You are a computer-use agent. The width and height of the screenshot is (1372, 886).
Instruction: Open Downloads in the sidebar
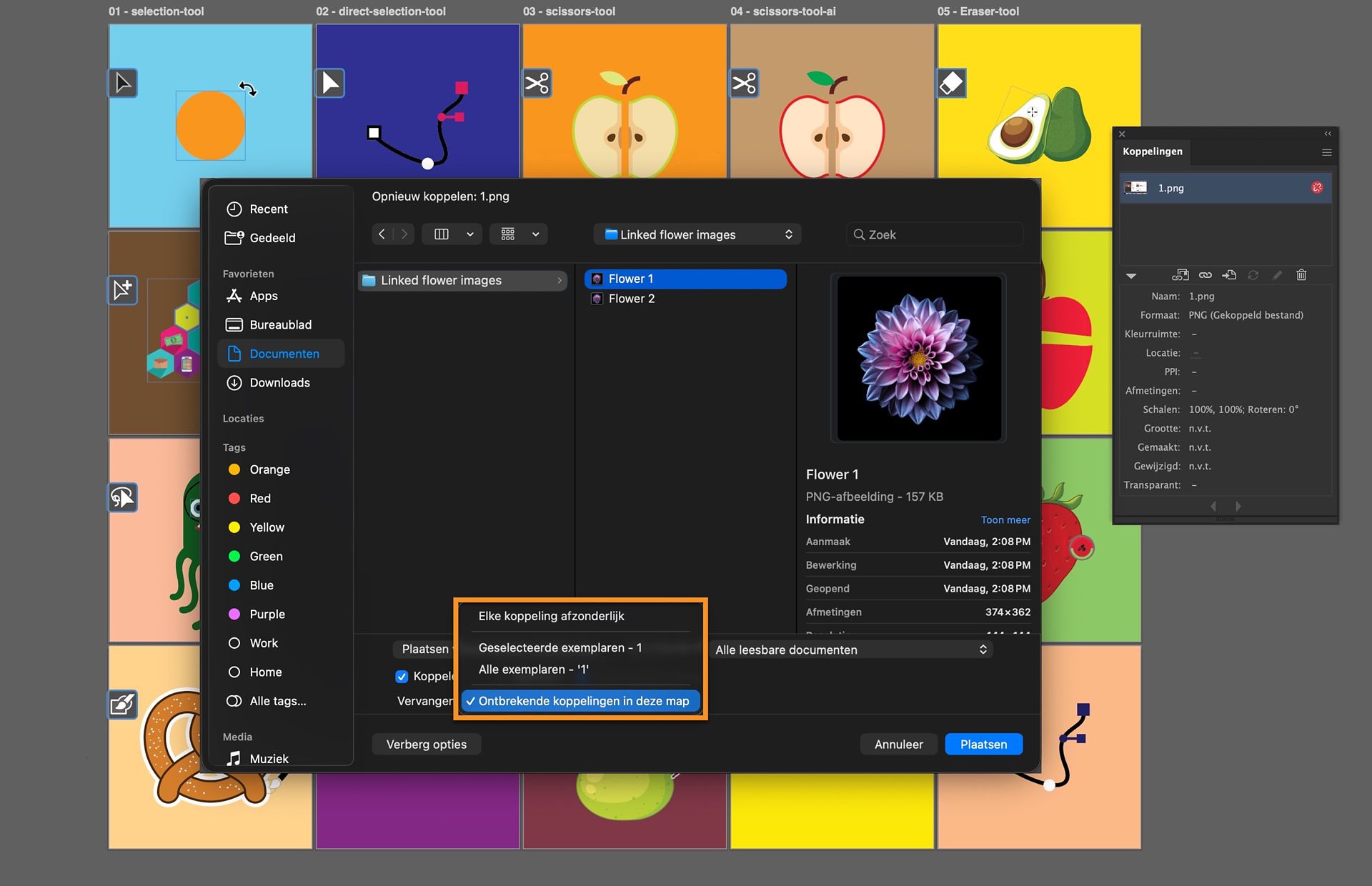click(x=282, y=382)
